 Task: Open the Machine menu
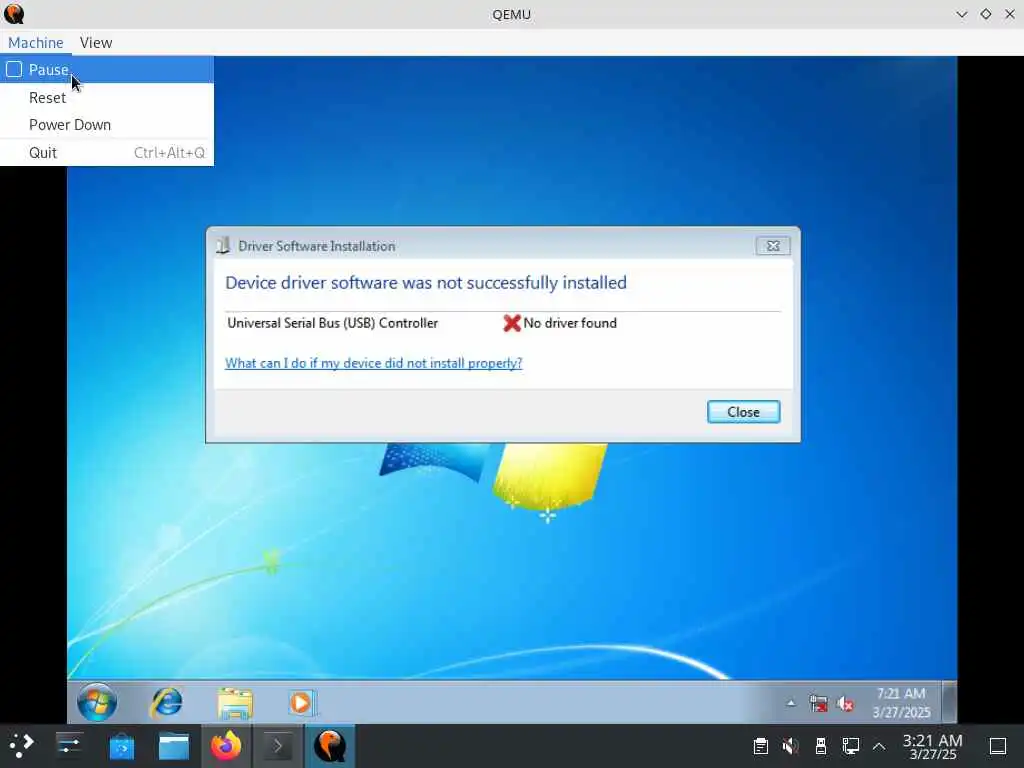coord(36,42)
